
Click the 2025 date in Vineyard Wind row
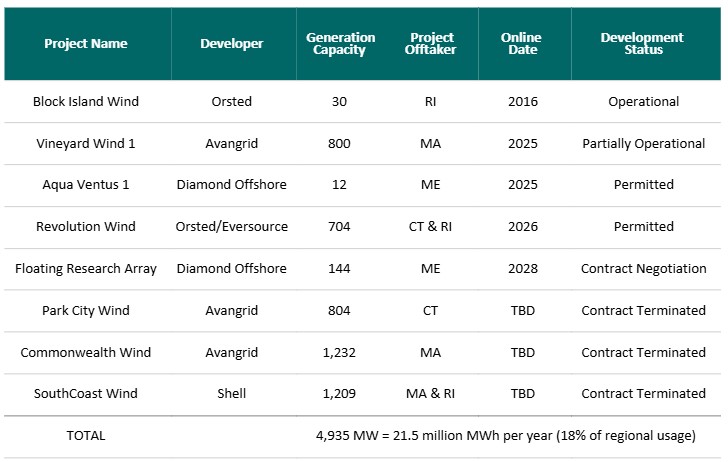pyautogui.click(x=523, y=143)
